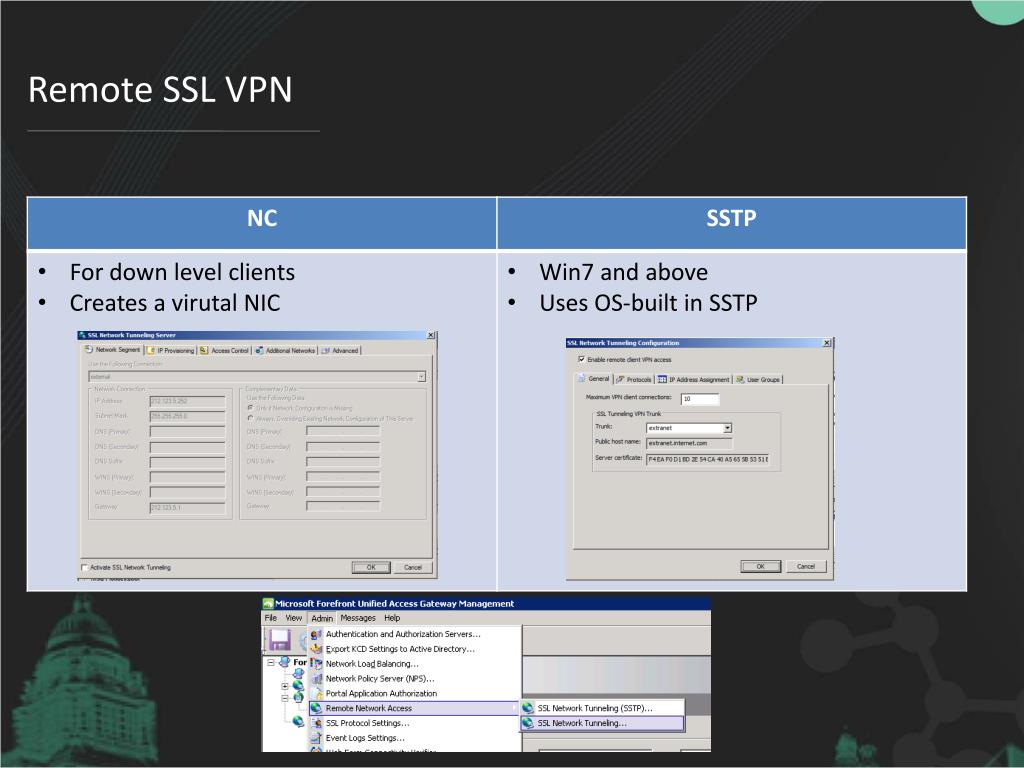Check Activate SSL Network Tunneling
Image resolution: width=1024 pixels, height=768 pixels.
pyautogui.click(x=84, y=568)
